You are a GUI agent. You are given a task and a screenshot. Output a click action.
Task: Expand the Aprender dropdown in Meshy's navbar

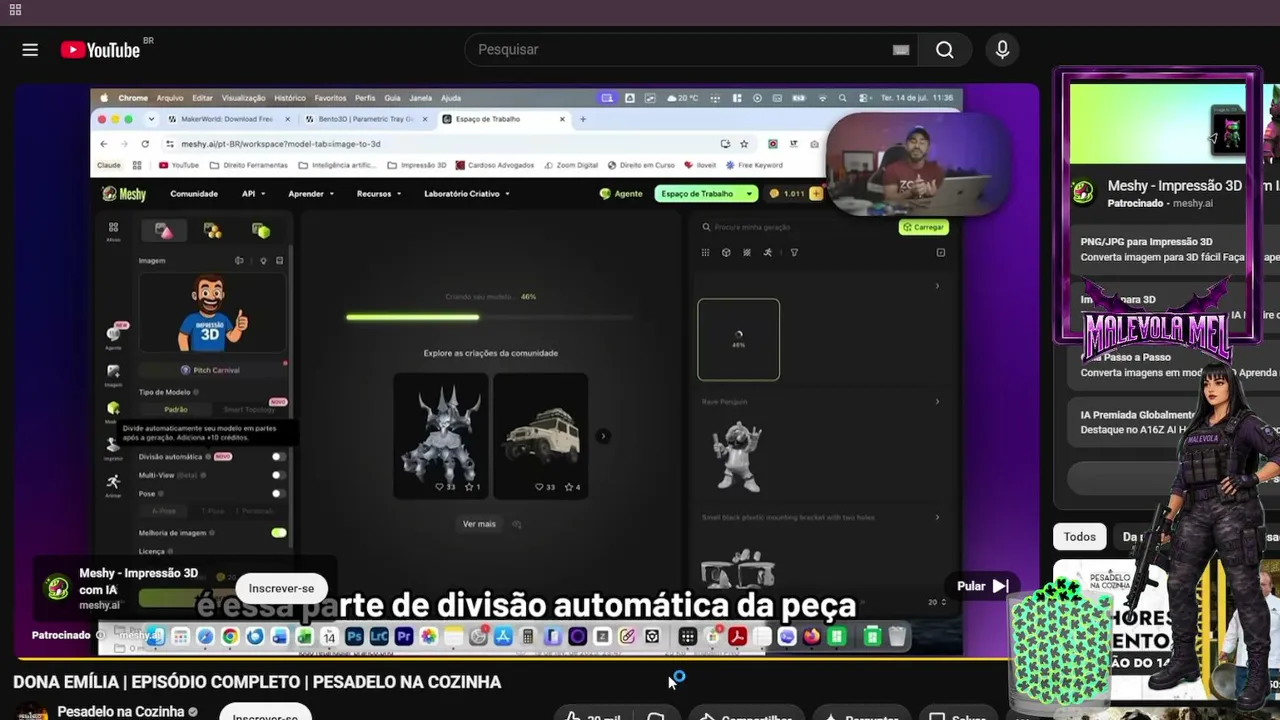tap(310, 194)
